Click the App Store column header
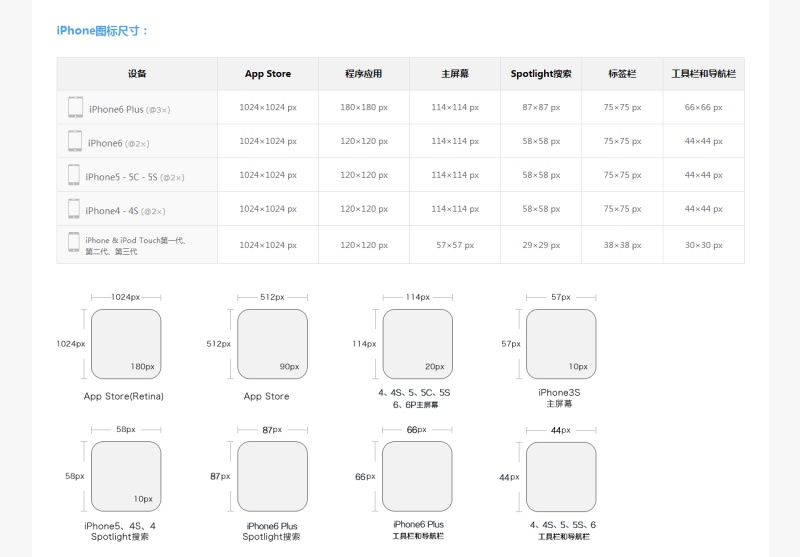800x557 pixels. (x=268, y=73)
